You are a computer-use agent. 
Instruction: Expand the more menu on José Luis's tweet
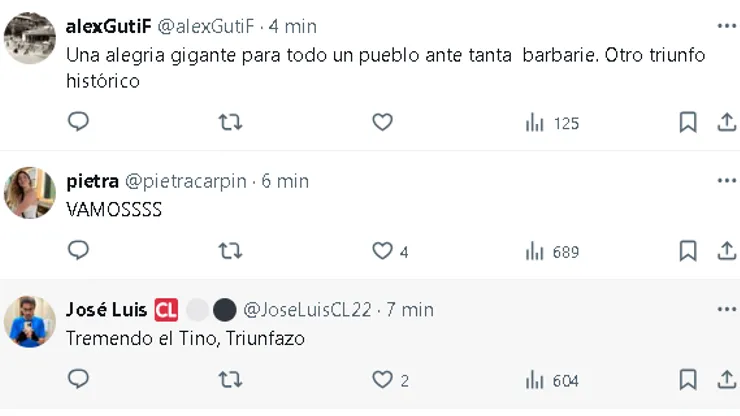[x=727, y=310]
